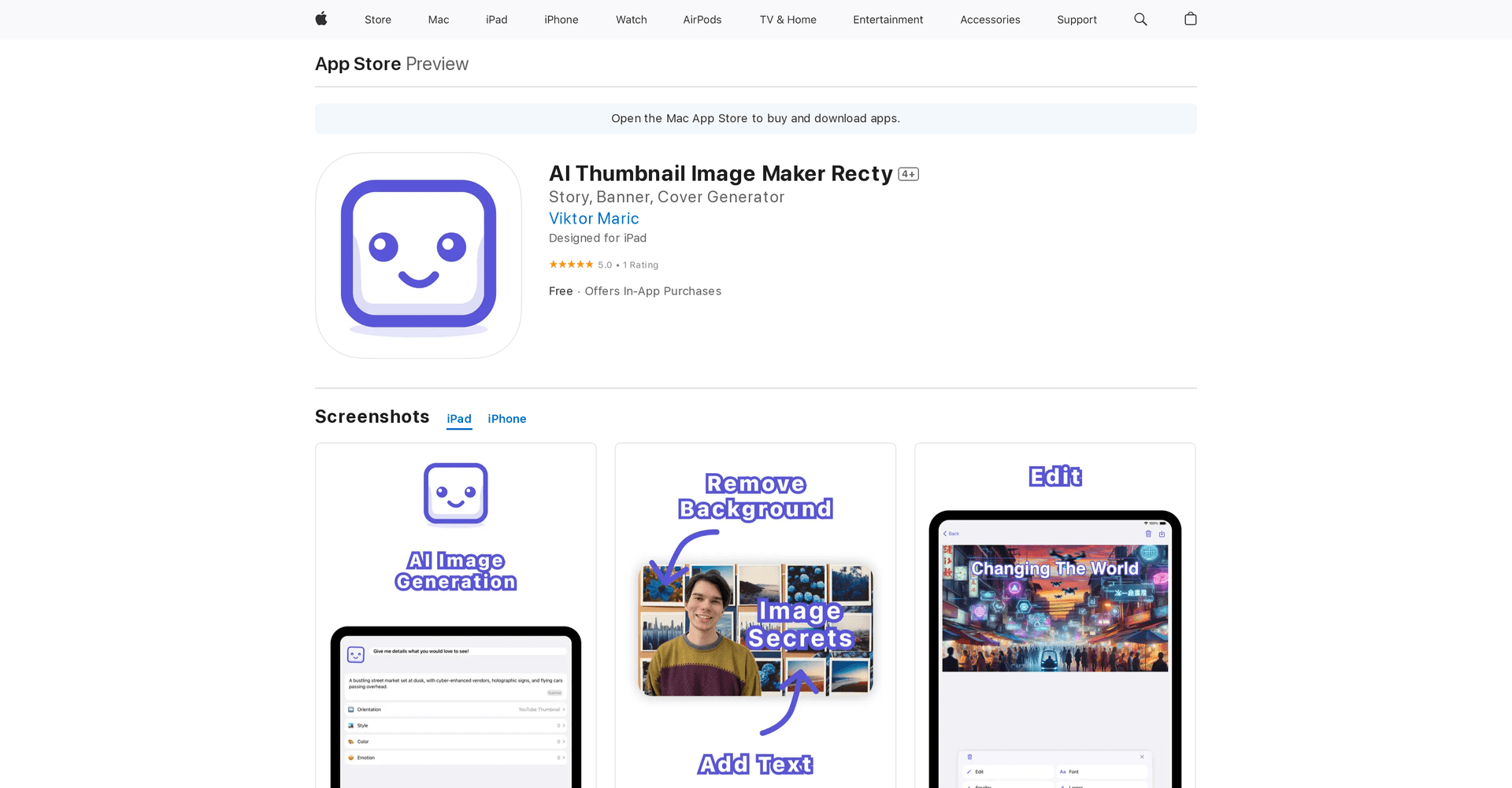Click the 'Free' price label
1512x788 pixels.
pos(561,291)
